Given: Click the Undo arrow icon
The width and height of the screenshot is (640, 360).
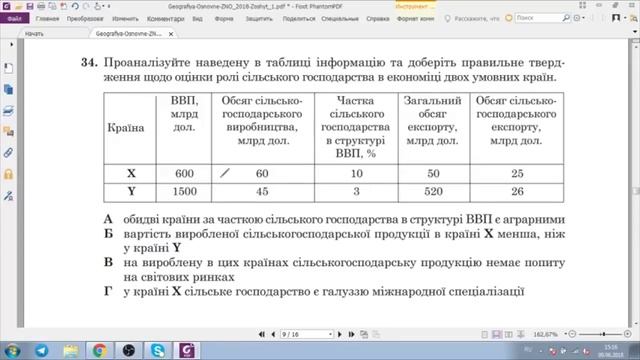Looking at the screenshot, I should click(75, 6).
